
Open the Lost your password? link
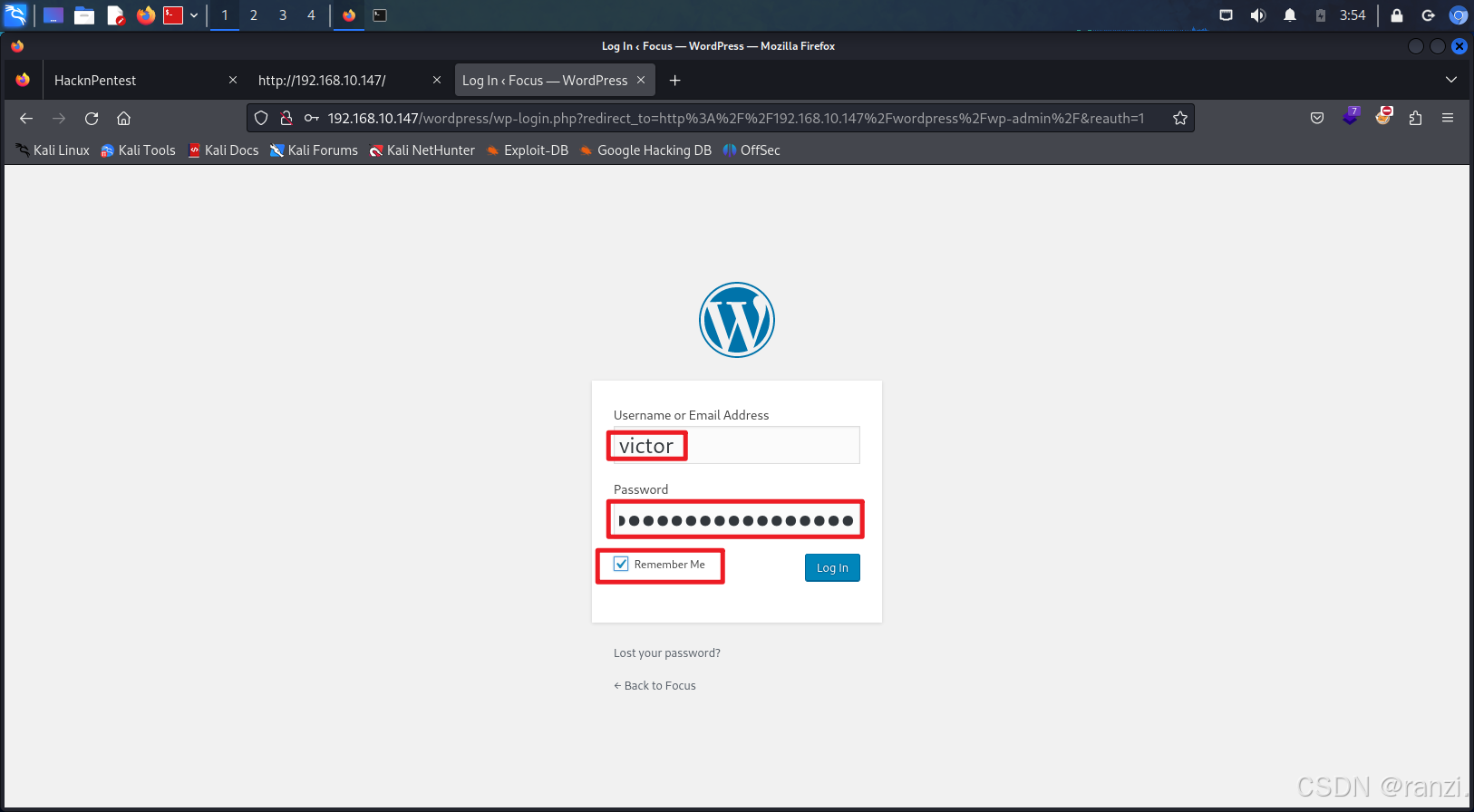(x=667, y=652)
